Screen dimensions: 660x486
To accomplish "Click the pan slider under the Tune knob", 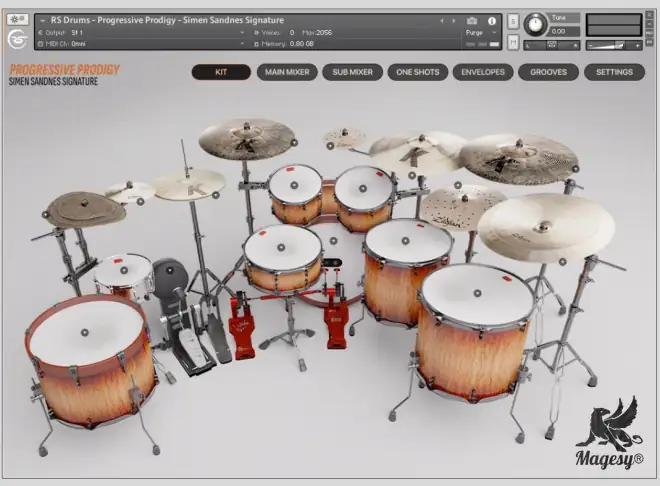I will [x=551, y=45].
